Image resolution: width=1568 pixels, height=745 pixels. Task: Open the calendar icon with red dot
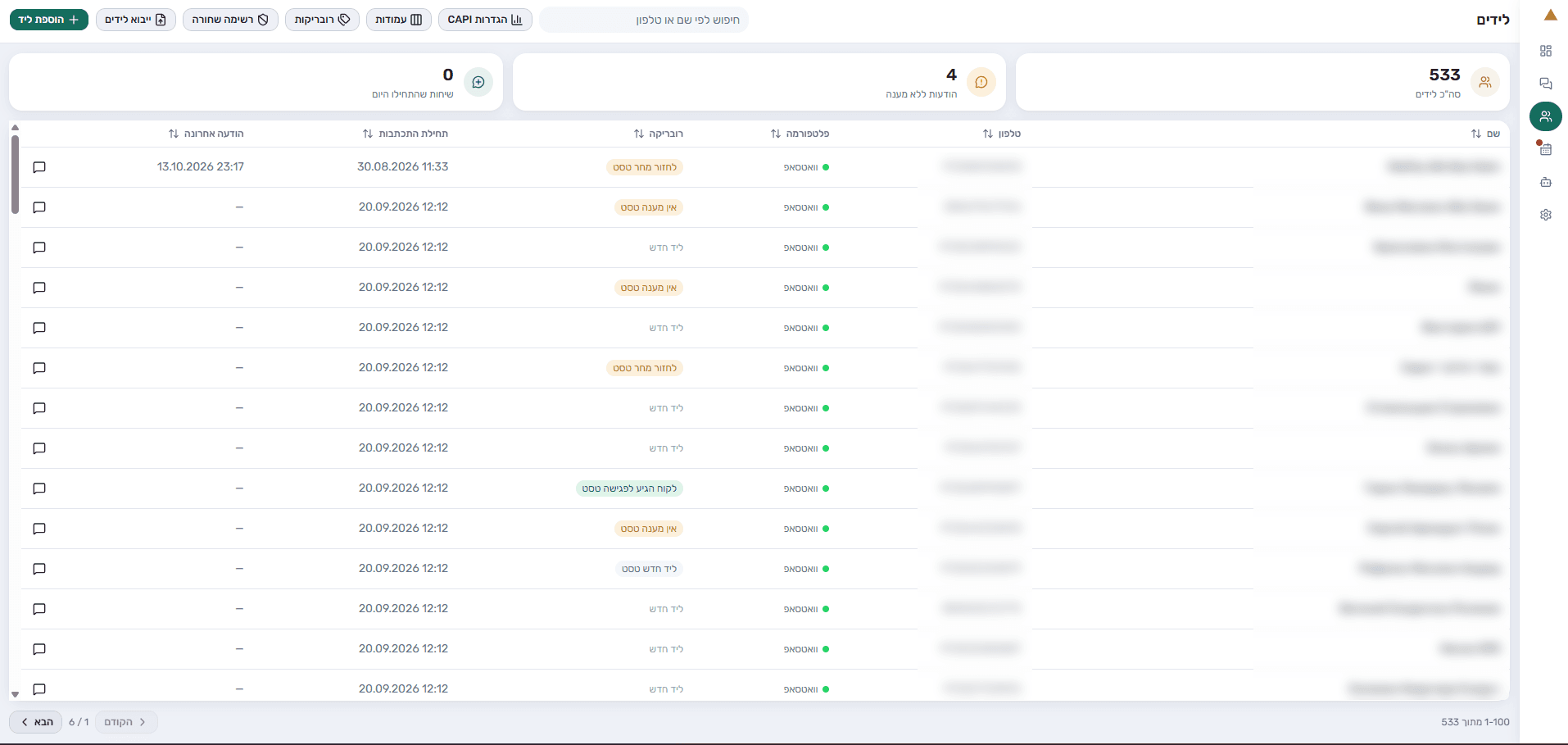click(x=1545, y=149)
